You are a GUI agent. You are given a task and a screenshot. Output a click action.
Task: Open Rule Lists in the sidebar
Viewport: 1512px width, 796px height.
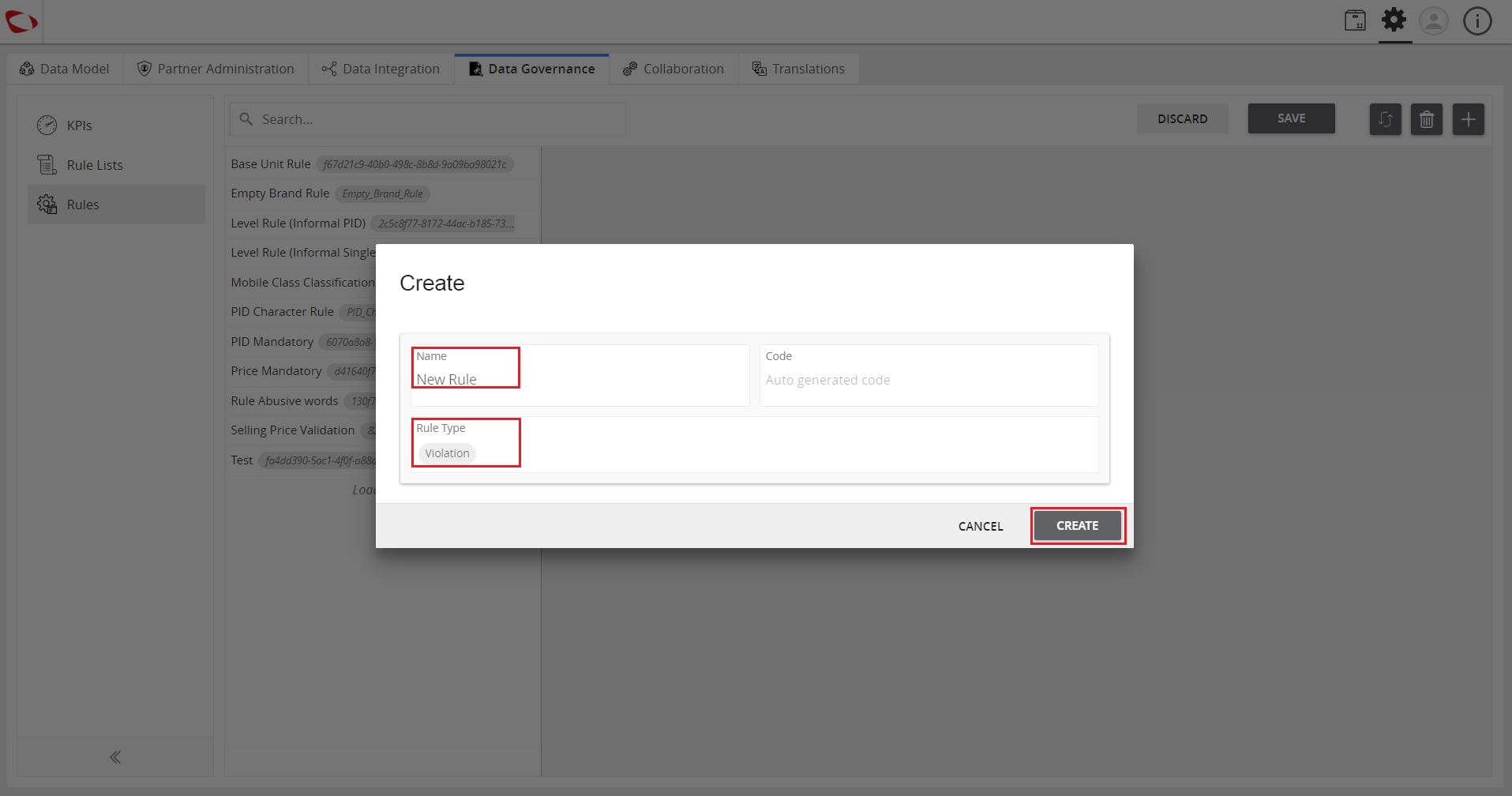click(x=116, y=165)
